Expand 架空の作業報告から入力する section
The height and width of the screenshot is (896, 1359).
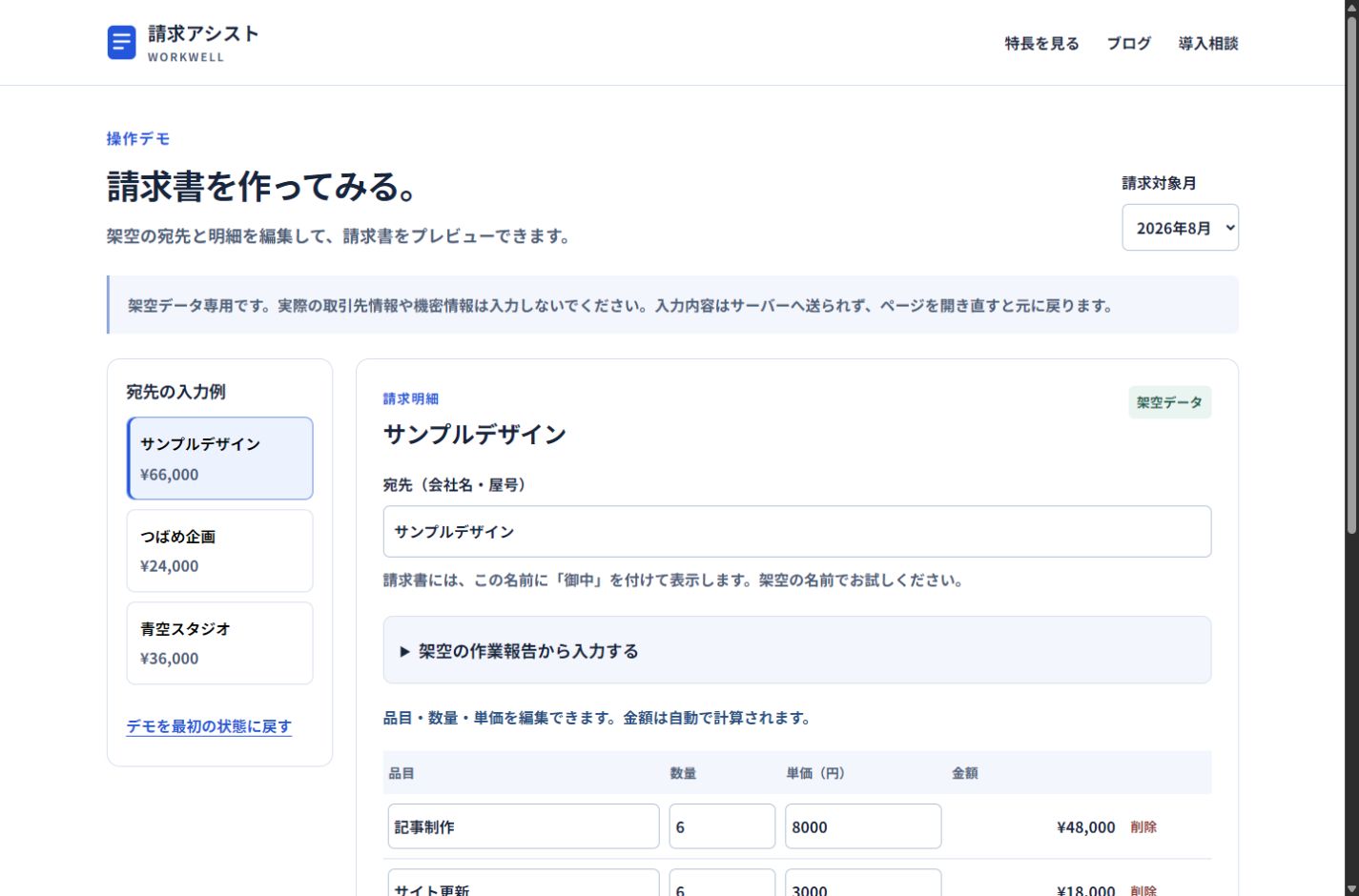coord(797,651)
